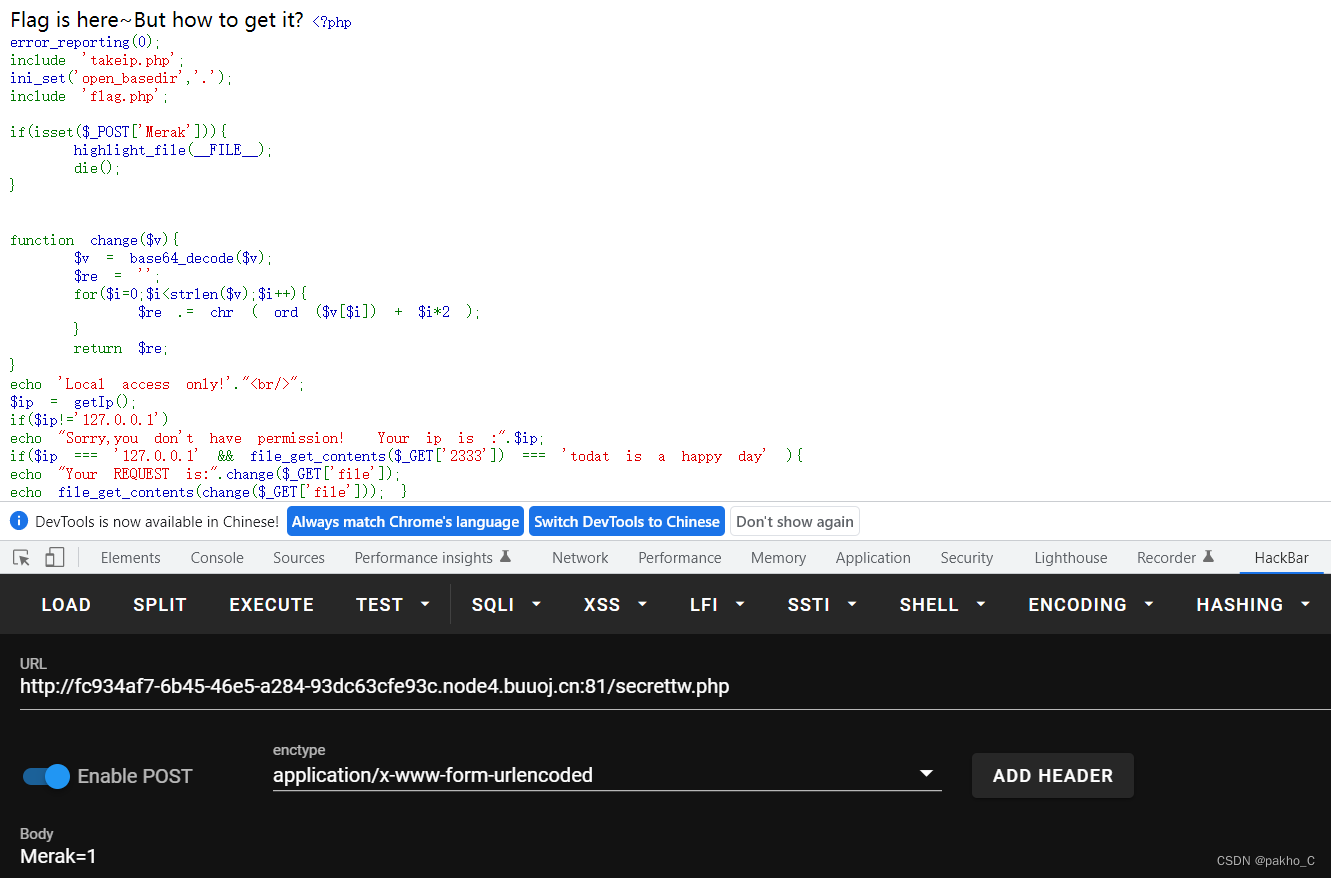1331x878 pixels.
Task: Click the 'error_reporting(0);' code line
Action: (85, 42)
